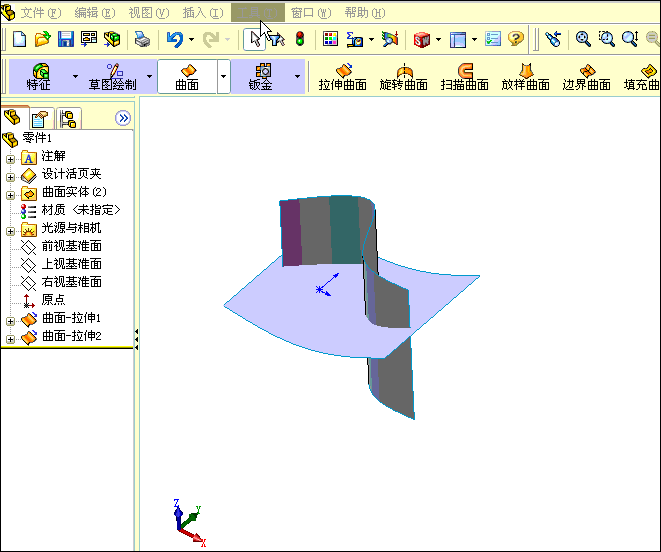Image resolution: width=661 pixels, height=552 pixels.
Task: Open the Sketch (草图绘制) toolbar tab
Action: (x=113, y=76)
